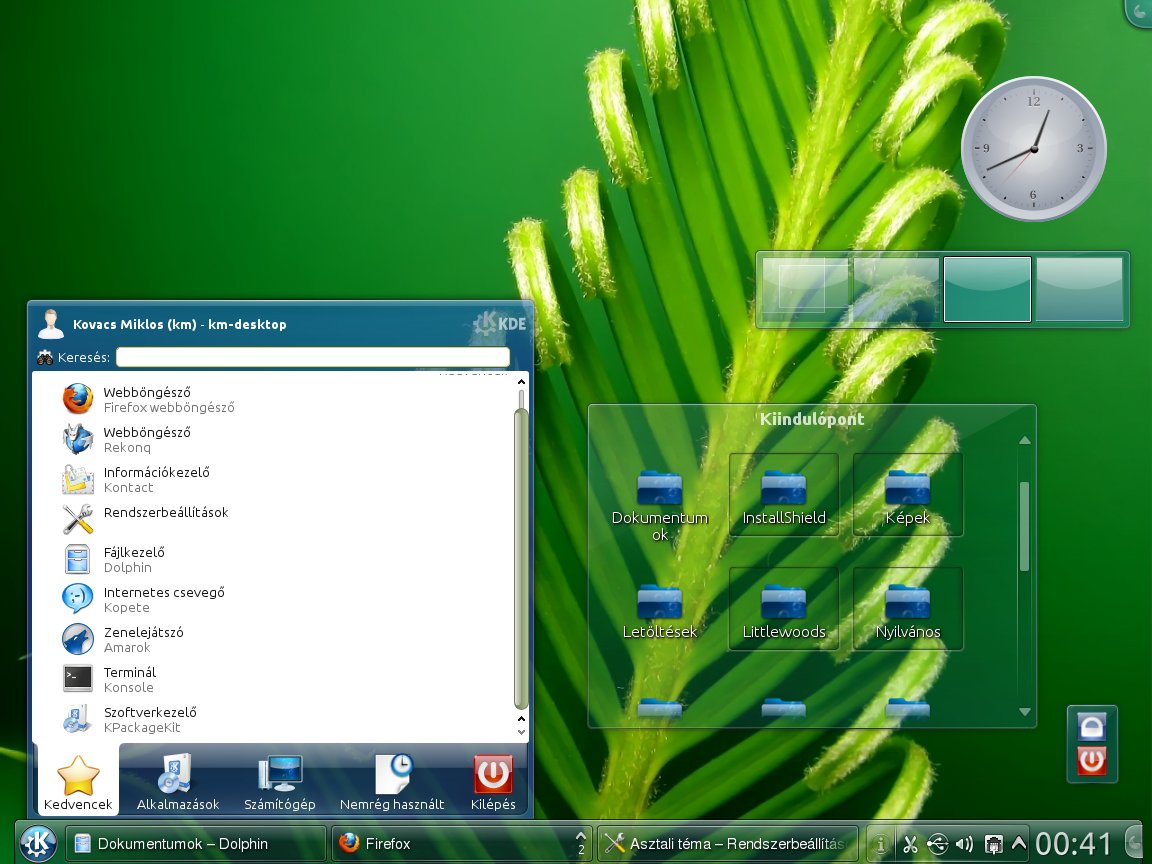Click the launcher favorites scrollbar handle

(x=522, y=558)
